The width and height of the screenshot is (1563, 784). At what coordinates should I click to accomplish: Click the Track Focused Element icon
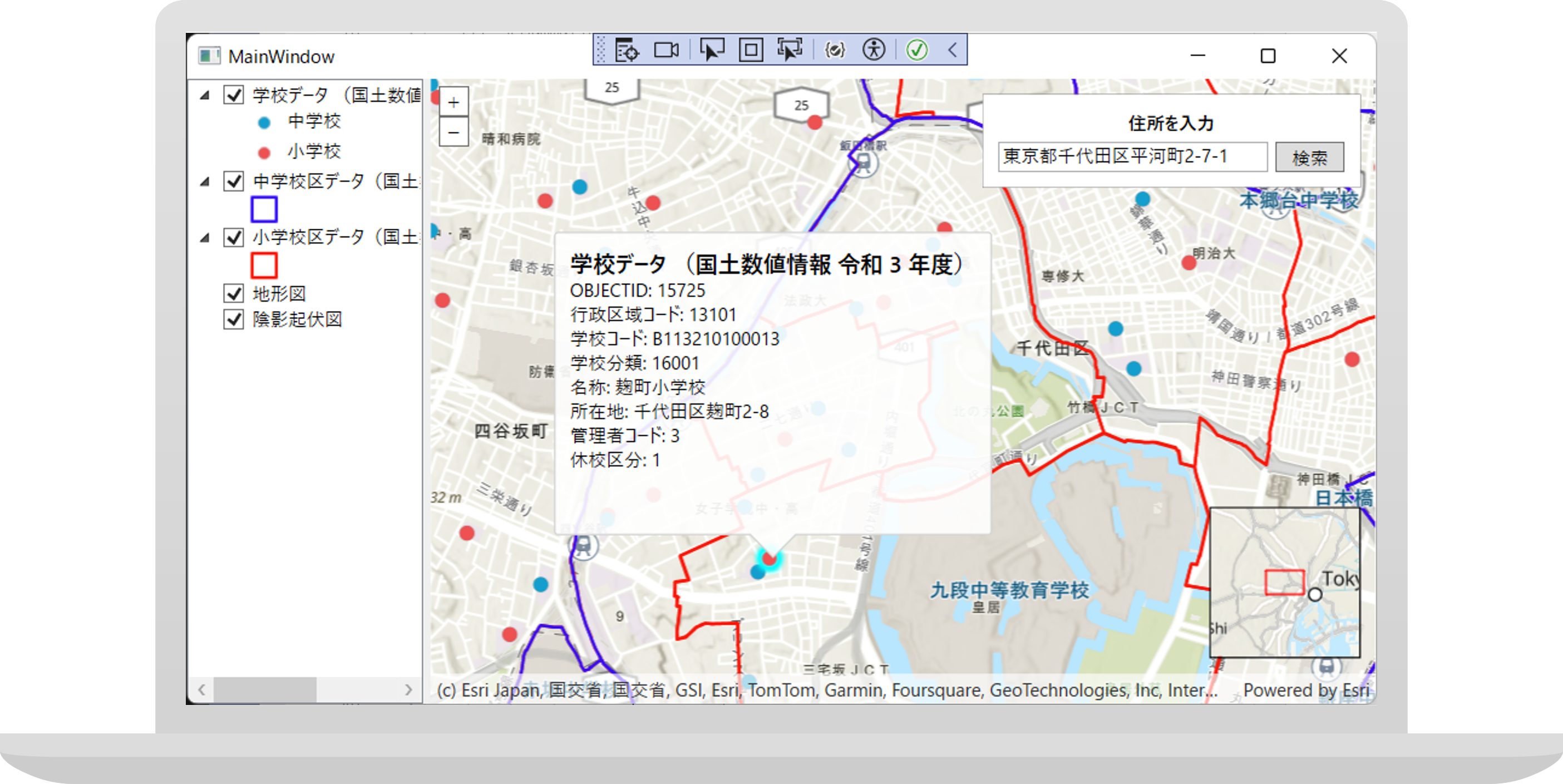pos(790,51)
